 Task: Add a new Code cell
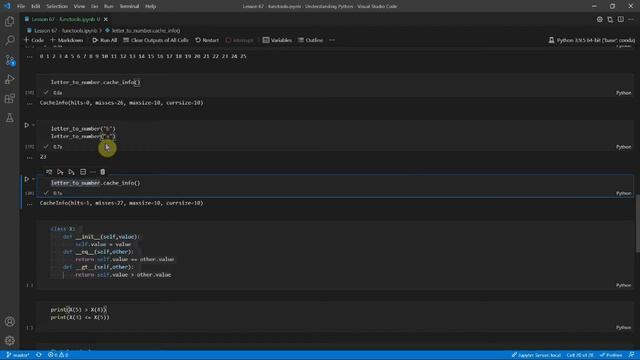(x=34, y=40)
